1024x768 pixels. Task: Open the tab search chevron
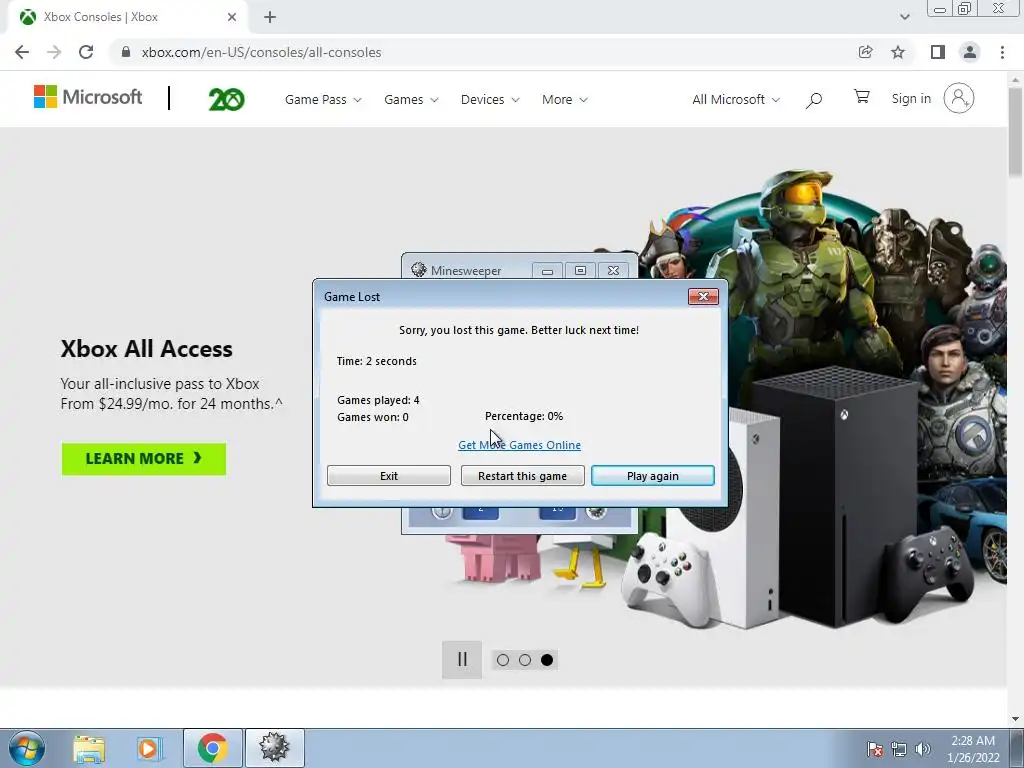click(x=904, y=17)
